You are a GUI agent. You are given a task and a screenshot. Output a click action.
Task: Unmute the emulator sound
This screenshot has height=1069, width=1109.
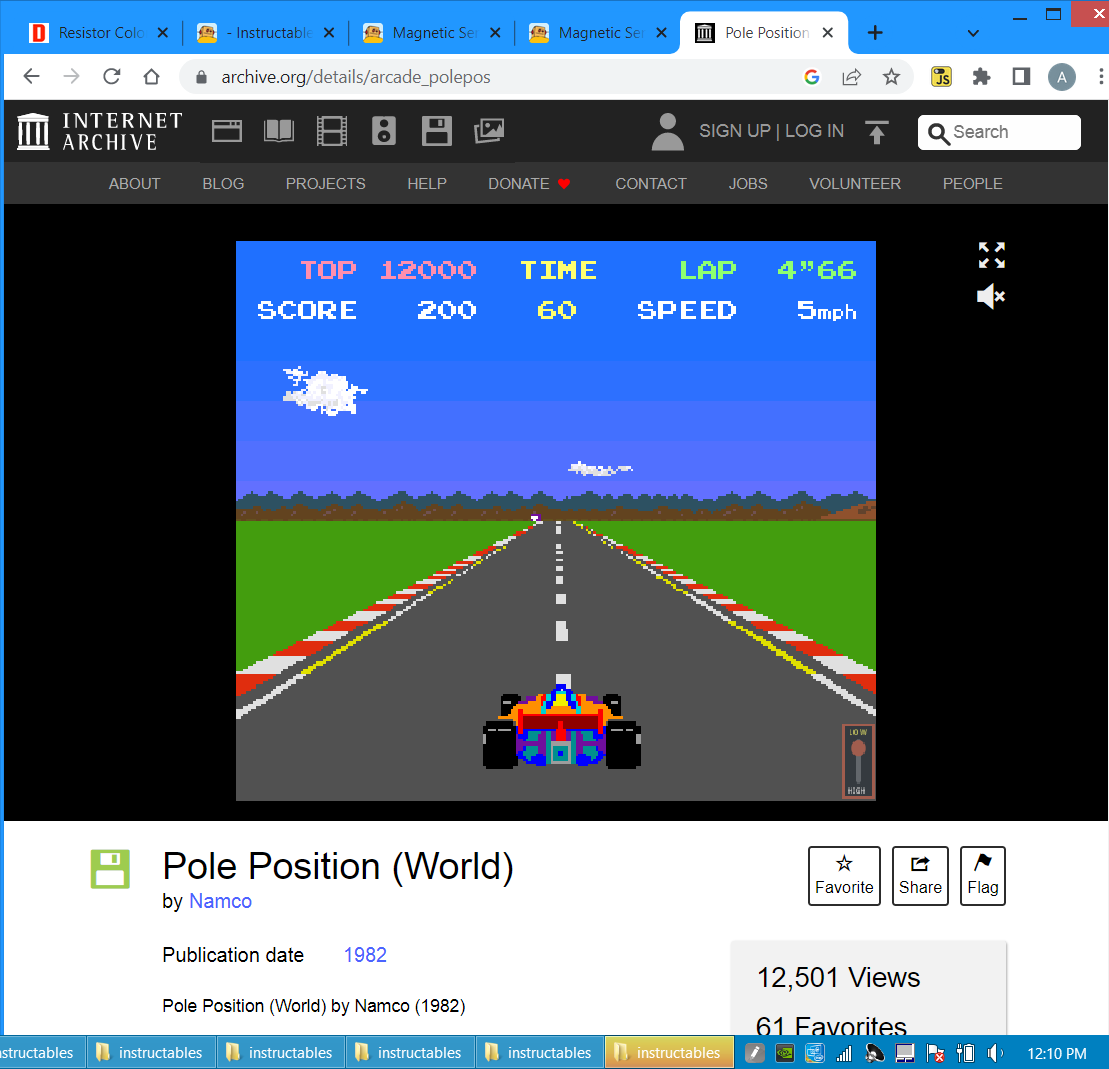pos(991,296)
